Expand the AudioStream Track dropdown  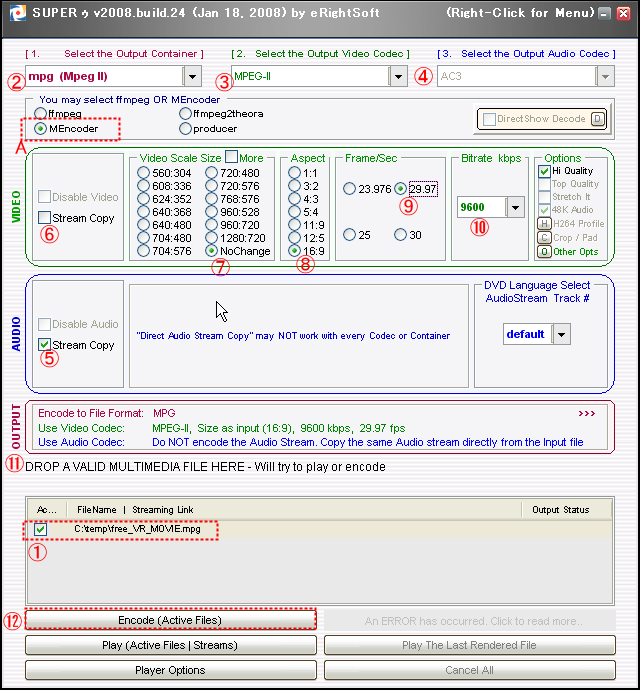point(561,334)
